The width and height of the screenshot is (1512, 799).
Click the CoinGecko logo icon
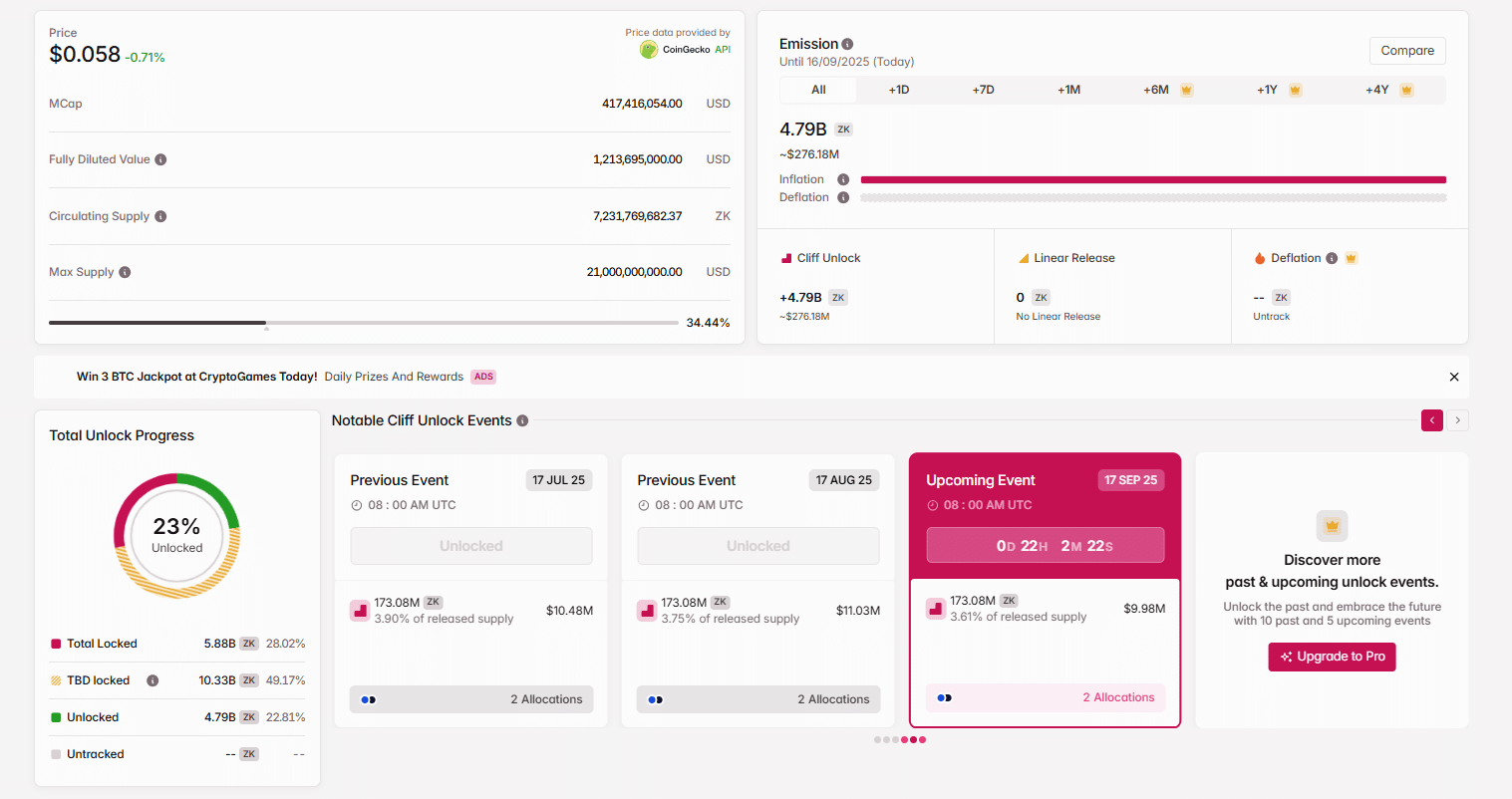point(647,49)
